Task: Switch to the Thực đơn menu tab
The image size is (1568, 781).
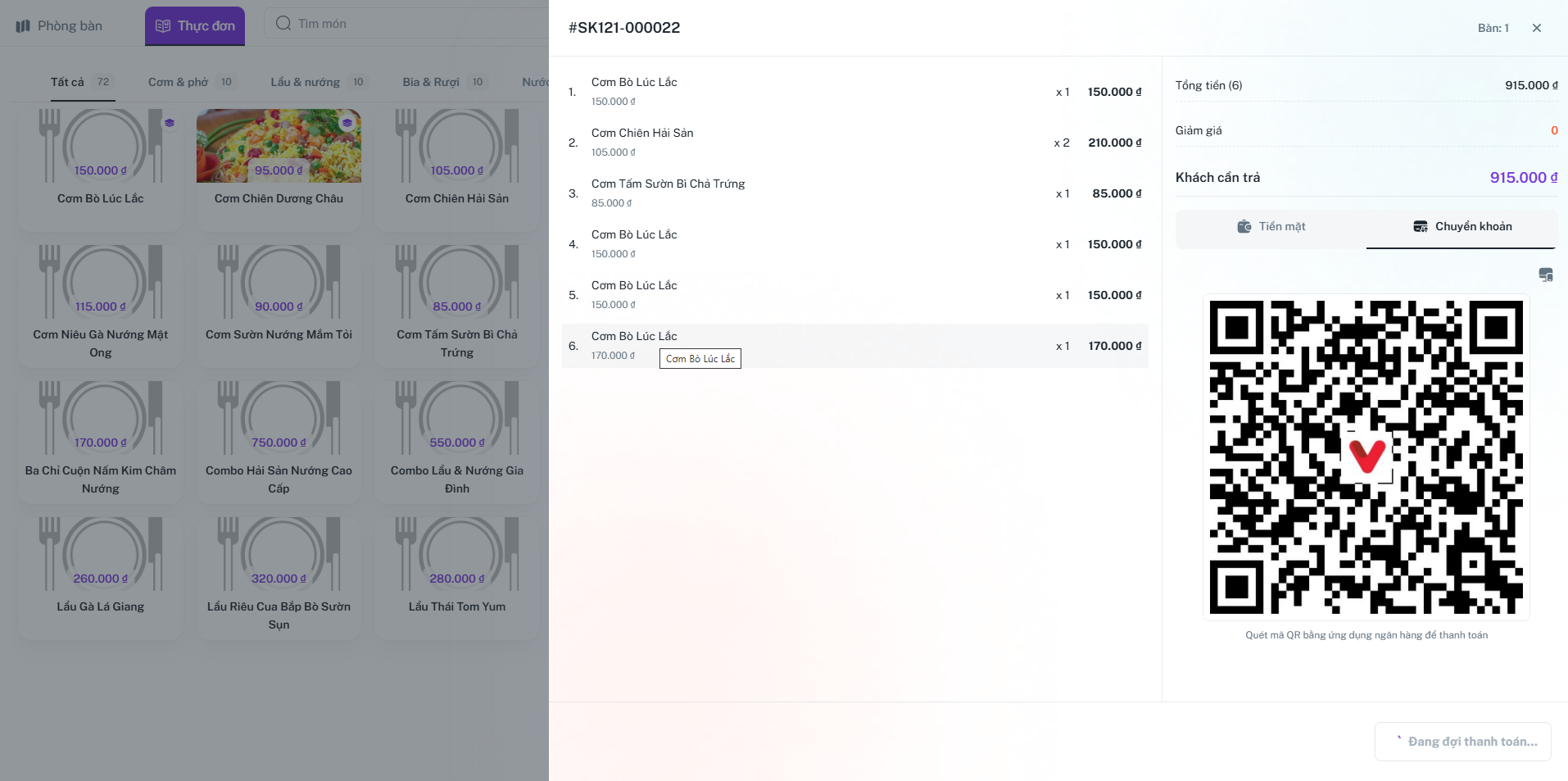Action: tap(195, 26)
